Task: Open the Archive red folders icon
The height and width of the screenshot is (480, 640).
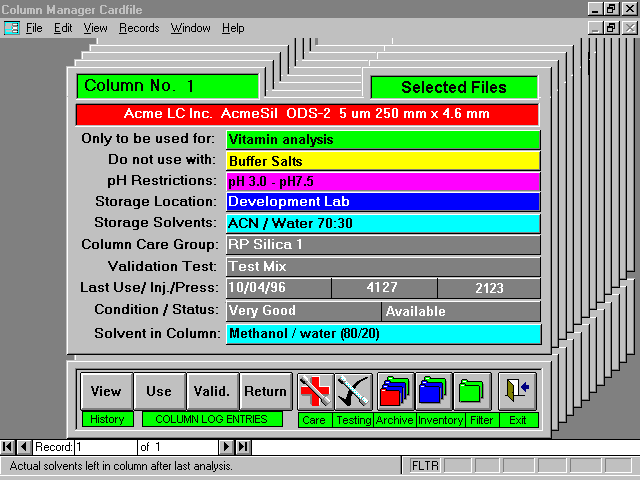Action: pos(395,391)
